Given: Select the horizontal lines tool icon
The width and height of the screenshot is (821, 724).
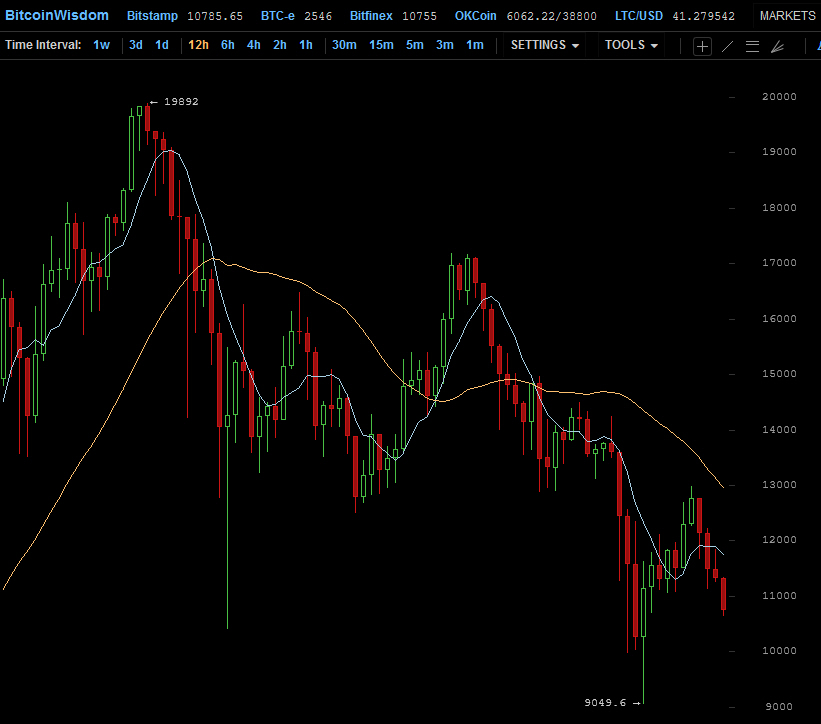Looking at the screenshot, I should coord(752,46).
